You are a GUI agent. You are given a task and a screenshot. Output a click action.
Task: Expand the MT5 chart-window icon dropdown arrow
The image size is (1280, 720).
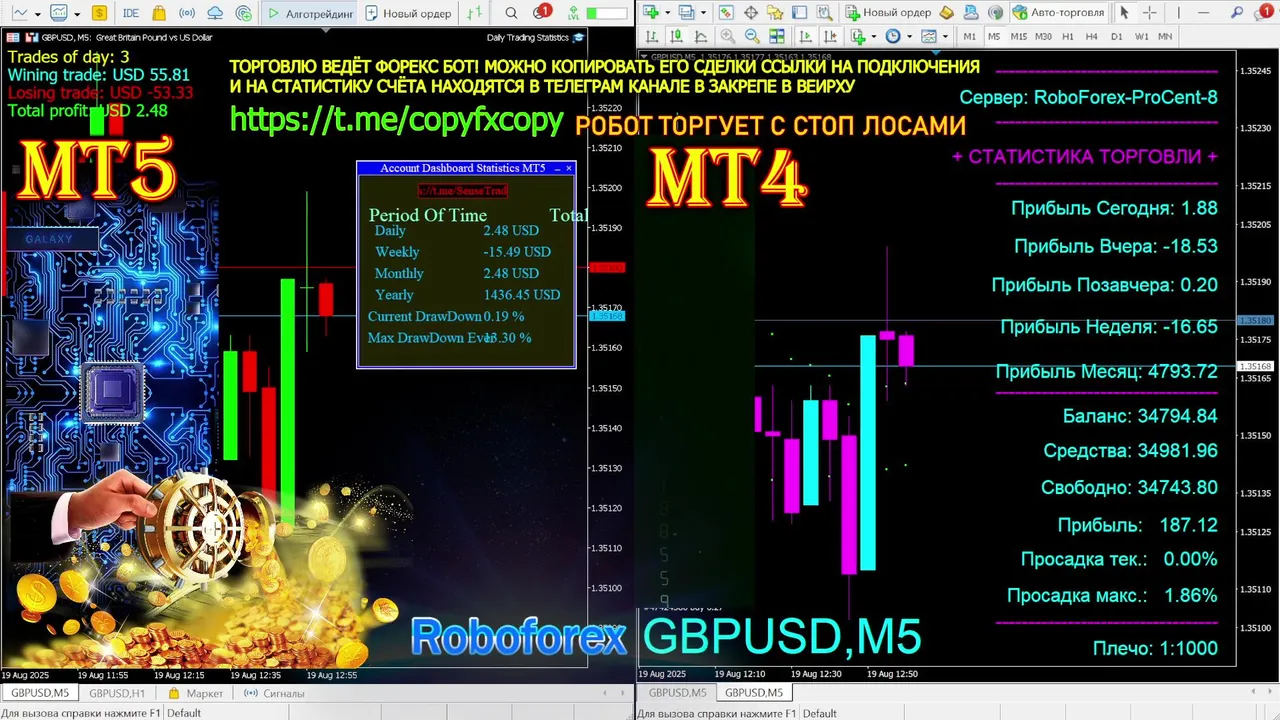[x=77, y=14]
